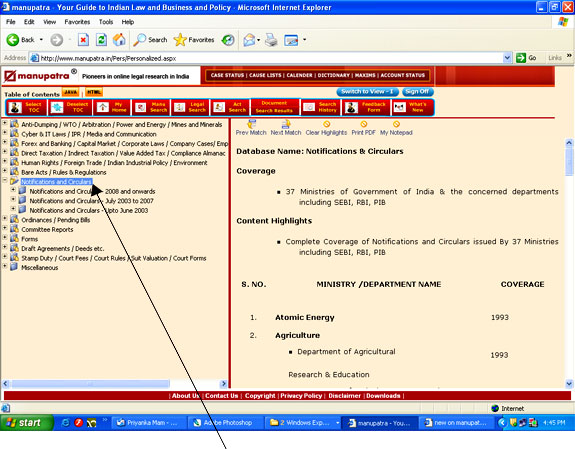This screenshot has height=449, width=575.
Task: Switch table of contents to JAVA
Action: (x=70, y=92)
